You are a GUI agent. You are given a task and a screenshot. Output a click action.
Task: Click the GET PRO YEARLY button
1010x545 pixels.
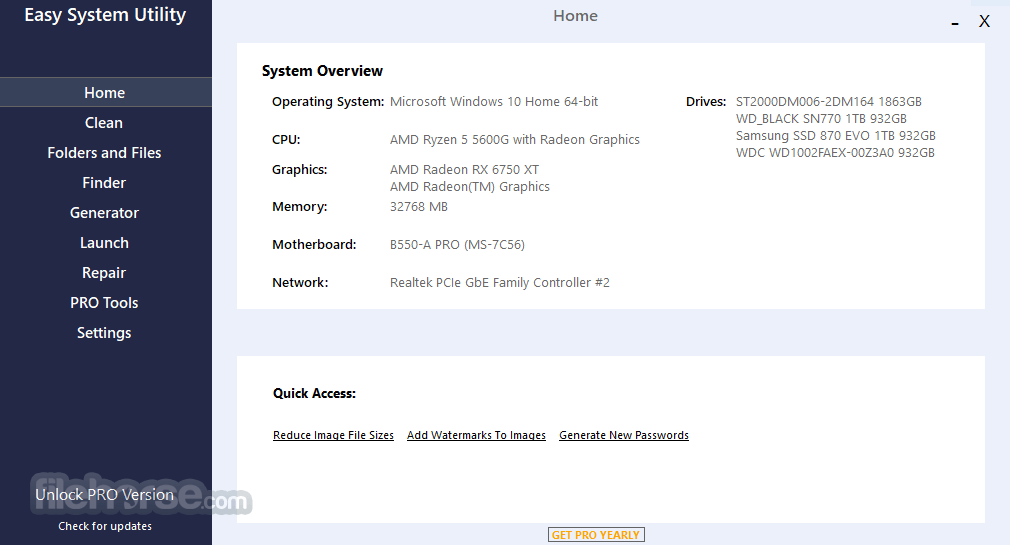[x=596, y=535]
